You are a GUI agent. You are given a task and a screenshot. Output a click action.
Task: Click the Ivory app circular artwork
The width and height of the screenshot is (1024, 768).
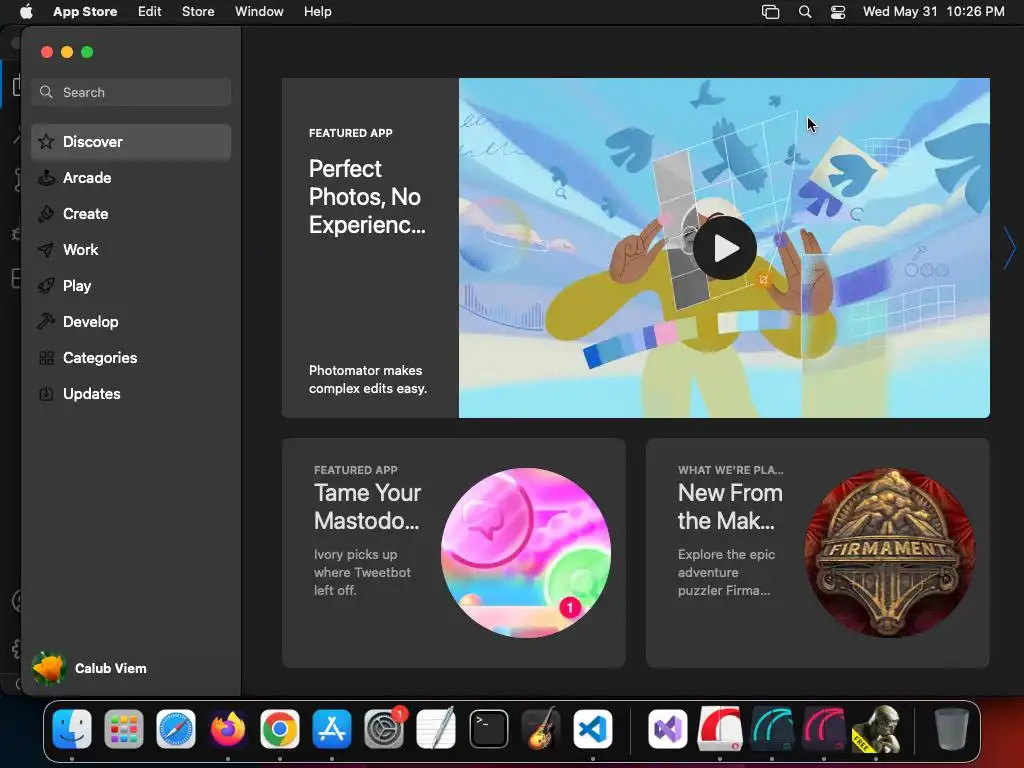526,552
